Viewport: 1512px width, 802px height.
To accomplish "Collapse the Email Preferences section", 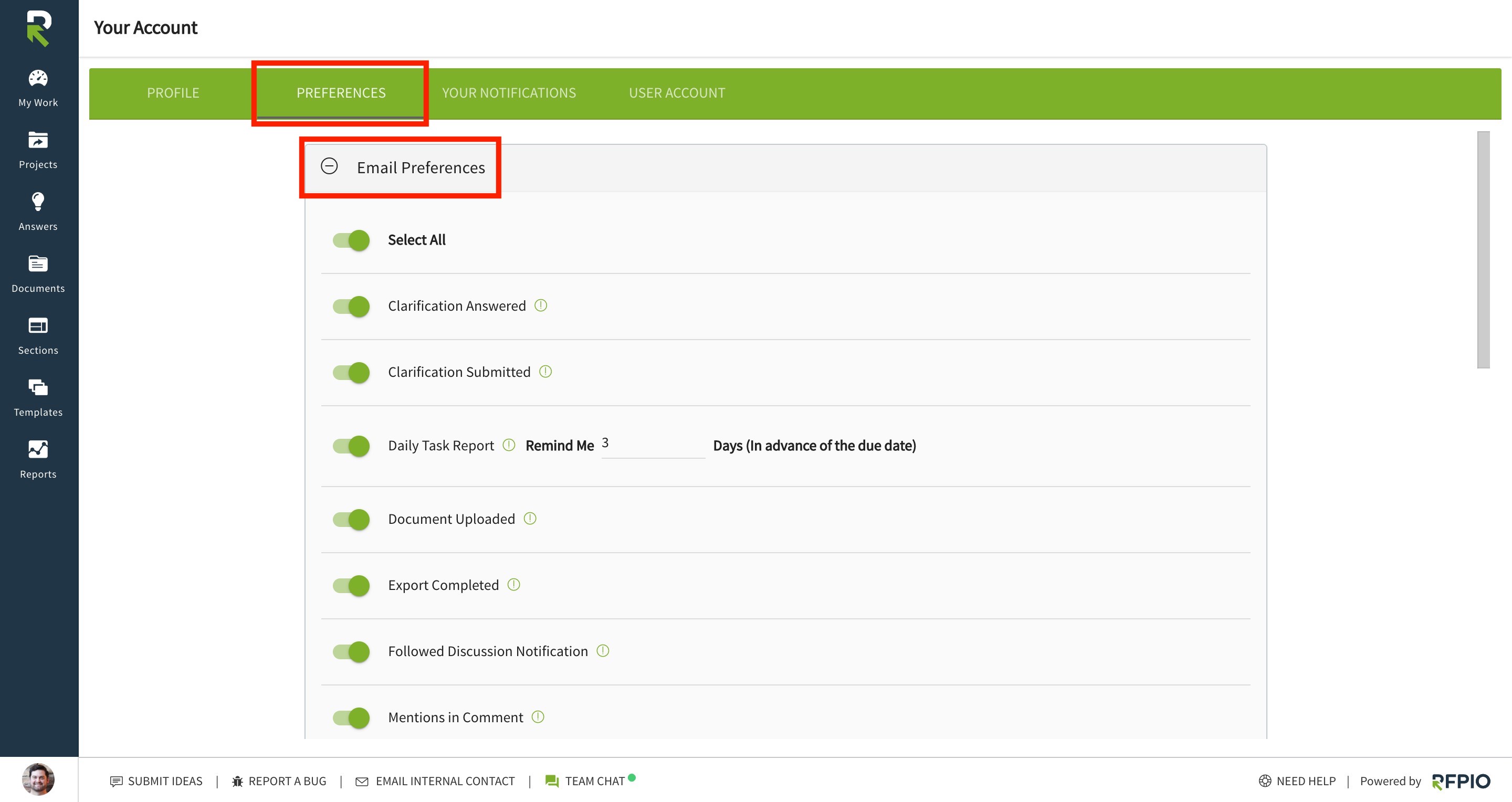I will click(329, 166).
